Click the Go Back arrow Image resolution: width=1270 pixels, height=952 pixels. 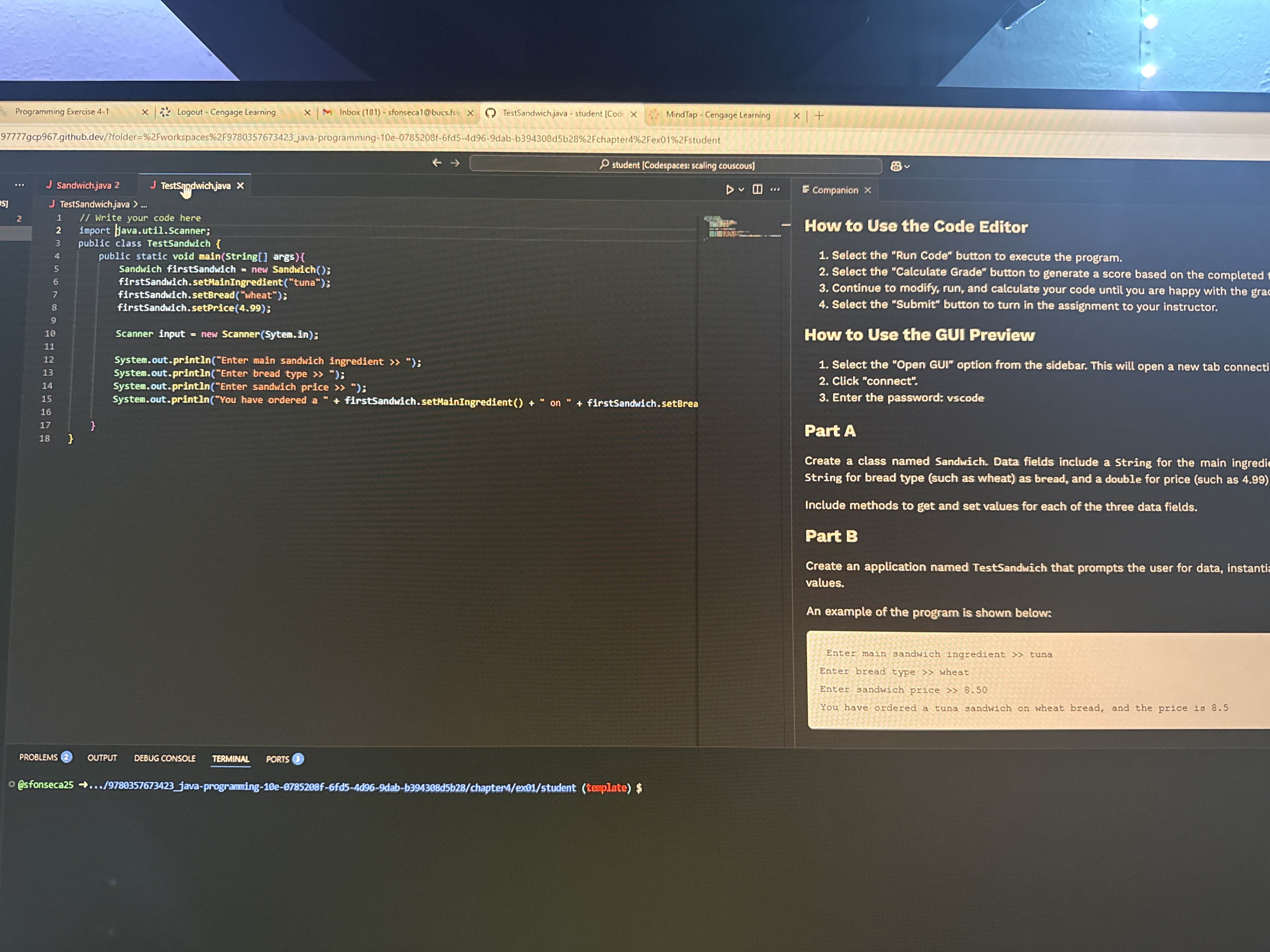(x=437, y=163)
